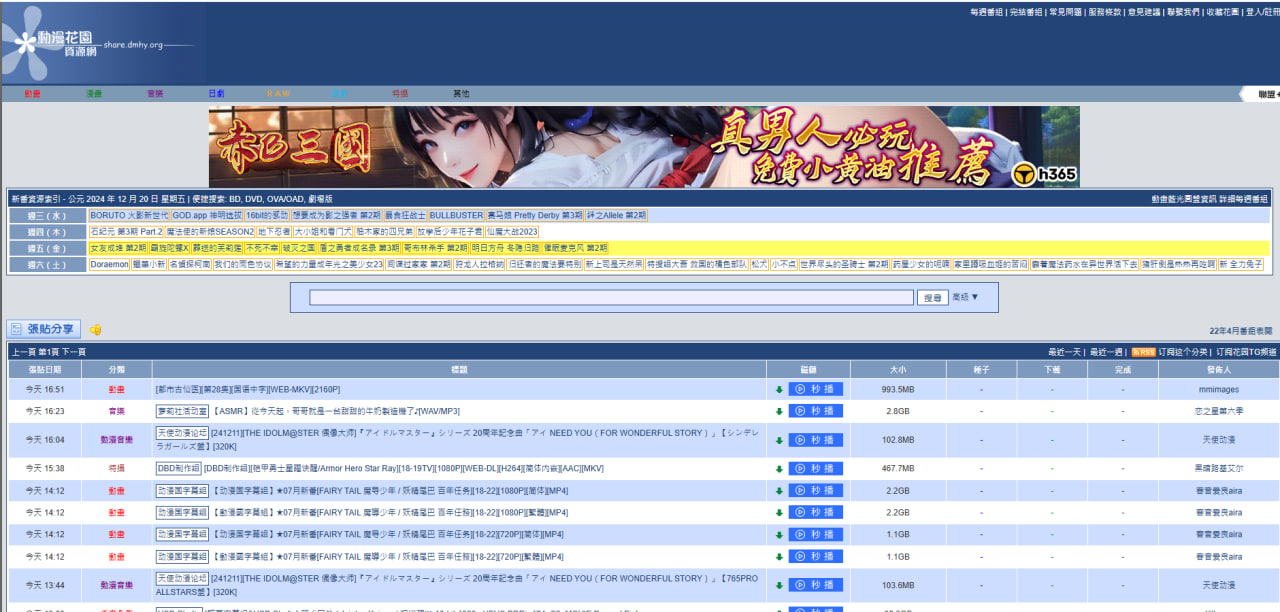The height and width of the screenshot is (612, 1280).
Task: Click the 赤色三國 advertisement banner
Action: pos(644,147)
